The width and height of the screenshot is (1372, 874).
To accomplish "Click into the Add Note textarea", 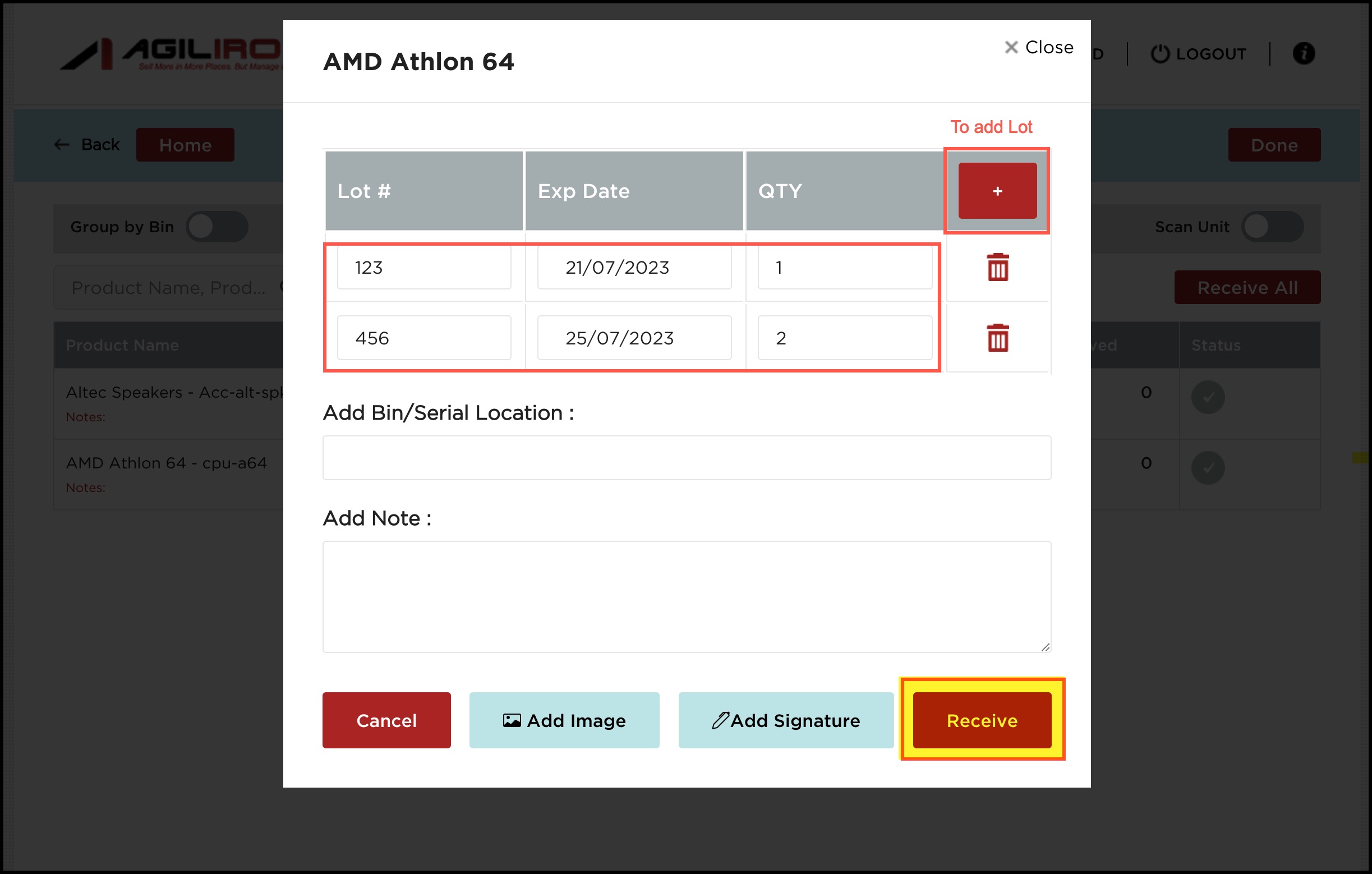I will 686,596.
